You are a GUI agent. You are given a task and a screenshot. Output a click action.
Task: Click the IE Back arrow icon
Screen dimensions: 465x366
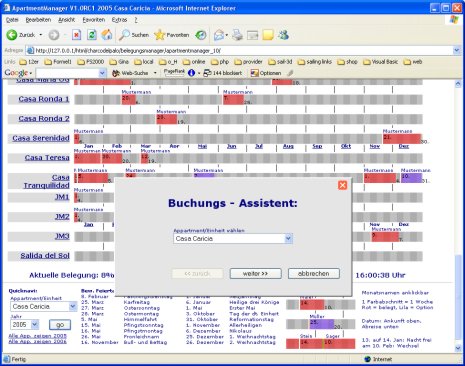pos(12,35)
